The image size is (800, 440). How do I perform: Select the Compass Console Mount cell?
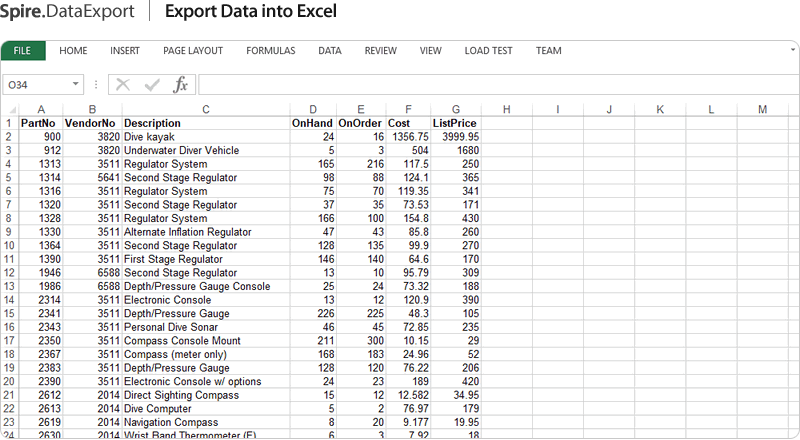206,340
